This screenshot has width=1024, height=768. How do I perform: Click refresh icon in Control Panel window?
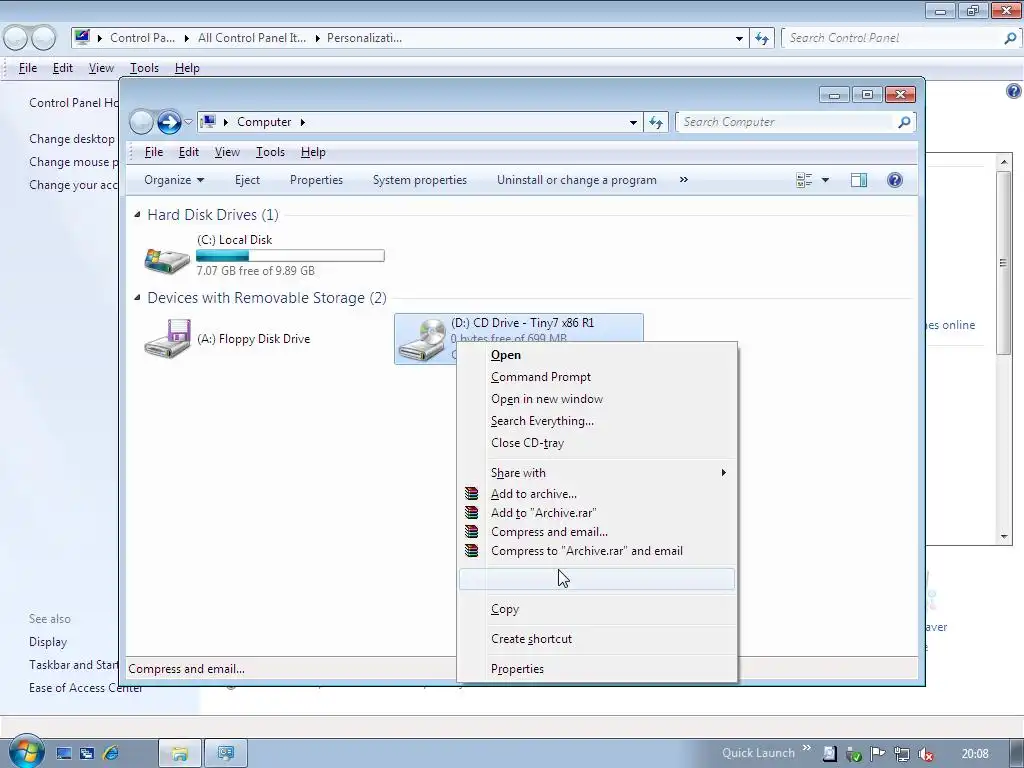coord(761,38)
